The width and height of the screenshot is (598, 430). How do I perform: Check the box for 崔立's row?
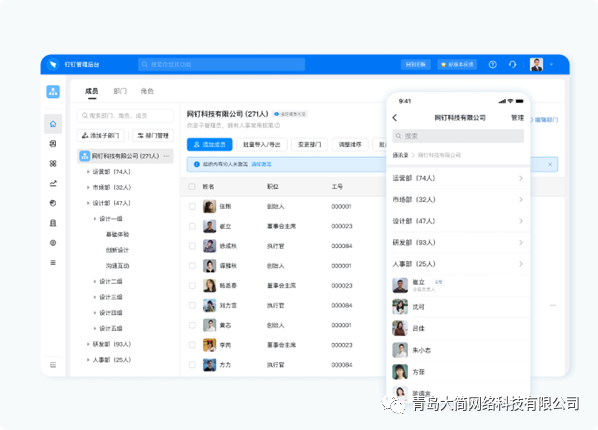pyautogui.click(x=192, y=226)
